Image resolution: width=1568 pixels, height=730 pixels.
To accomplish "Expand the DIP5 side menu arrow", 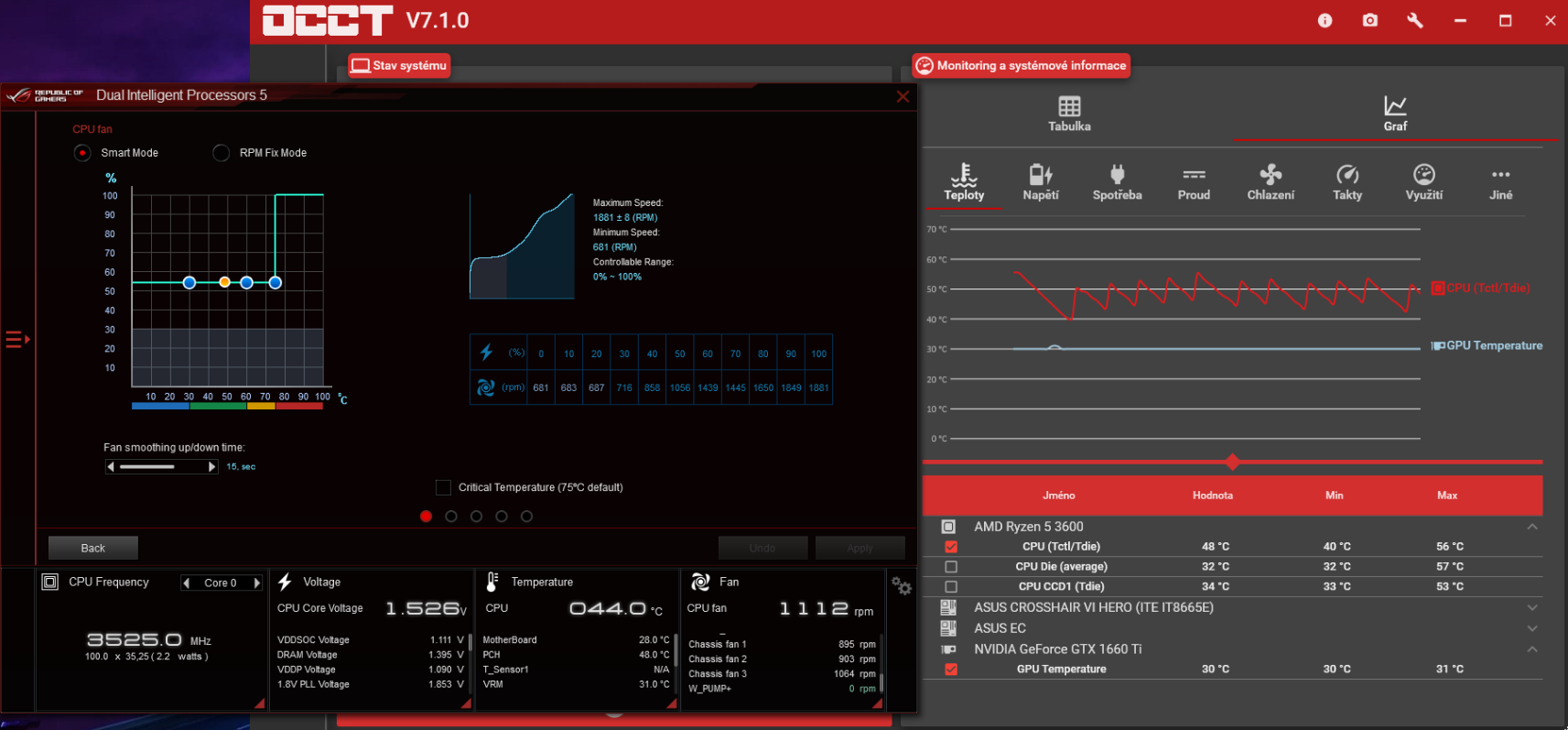I will pyautogui.click(x=17, y=340).
